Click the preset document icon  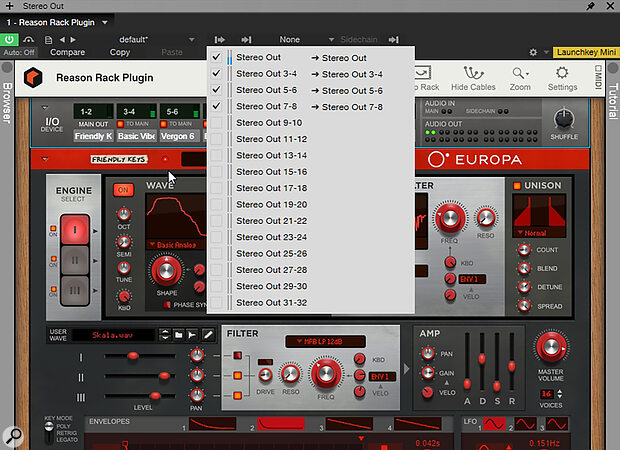(x=48, y=40)
